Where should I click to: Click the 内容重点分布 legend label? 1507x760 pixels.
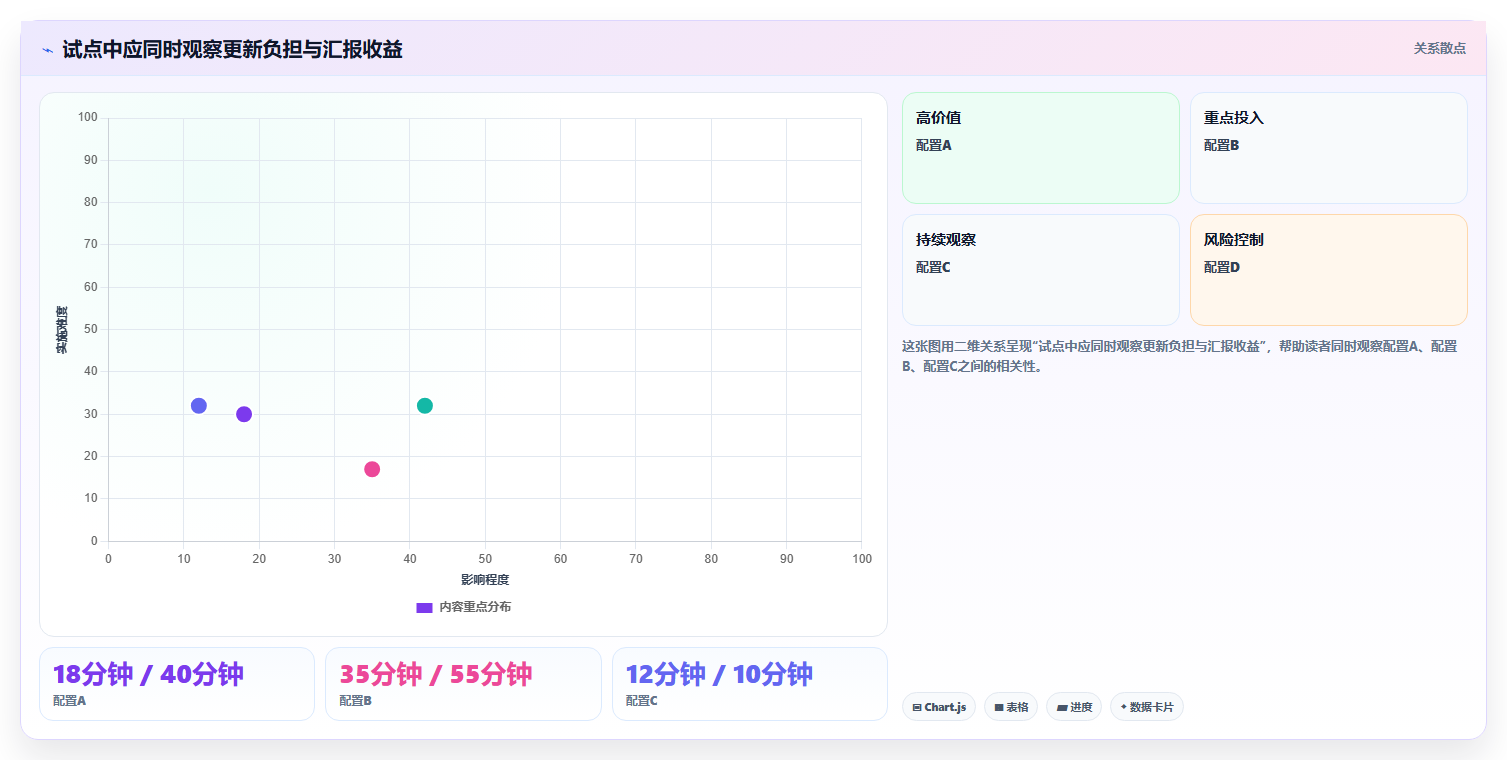[475, 608]
